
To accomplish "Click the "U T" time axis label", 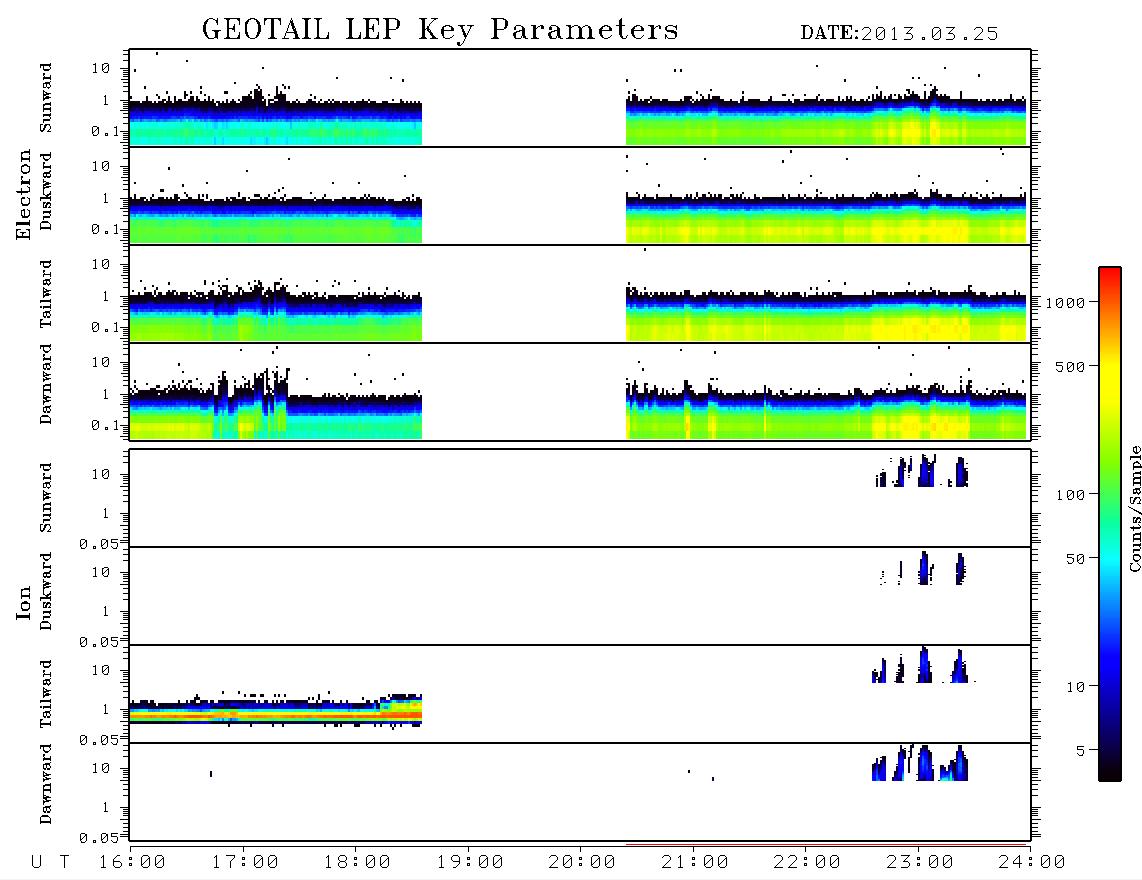I will 50,863.
